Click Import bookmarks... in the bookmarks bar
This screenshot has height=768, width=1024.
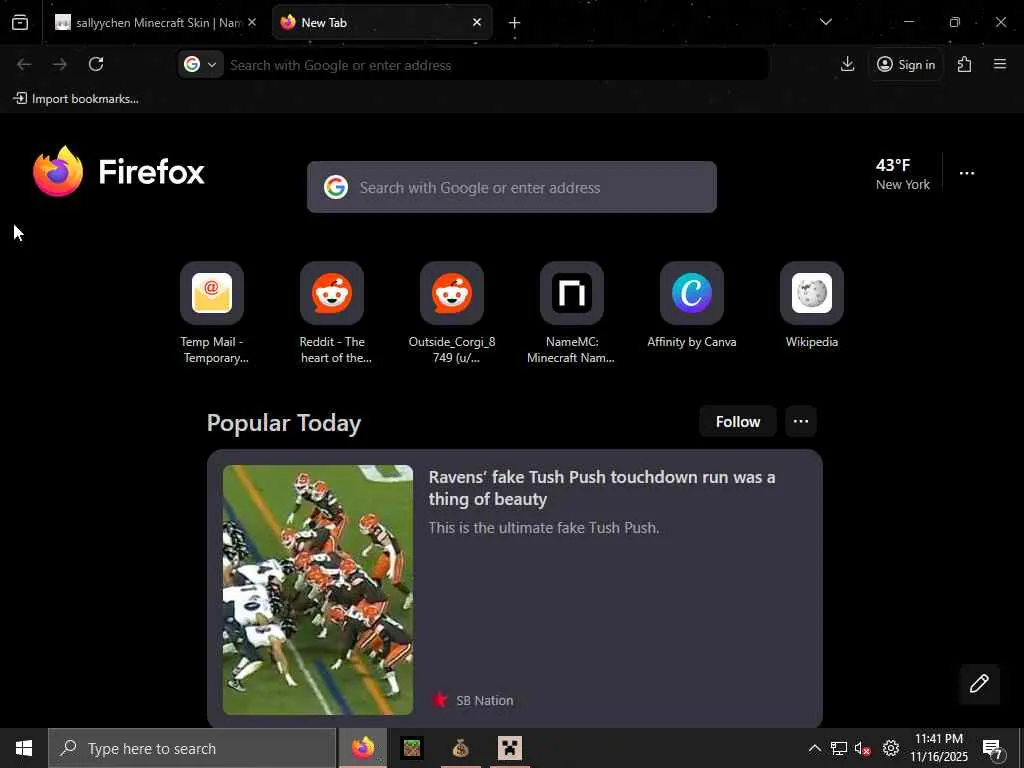tap(76, 99)
